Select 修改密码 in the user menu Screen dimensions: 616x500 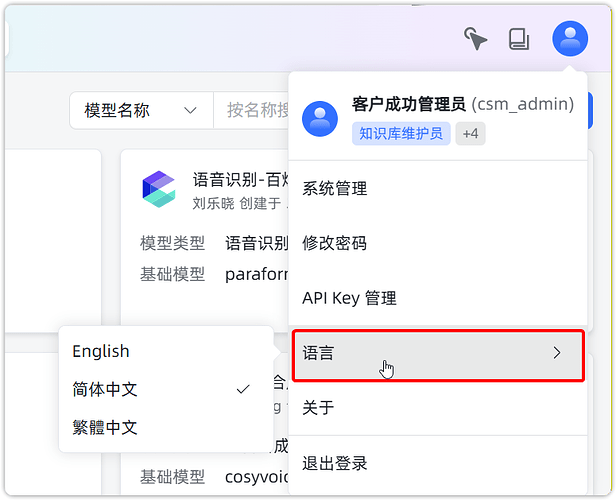[335, 243]
